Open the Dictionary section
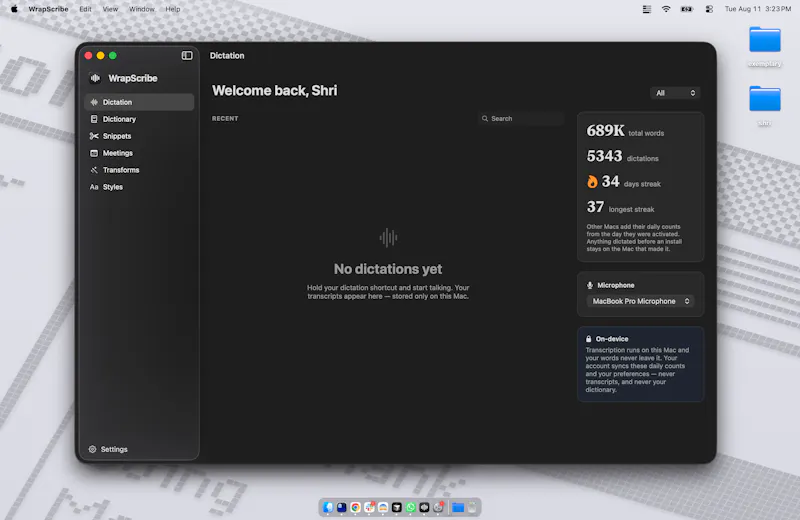 click(x=139, y=119)
